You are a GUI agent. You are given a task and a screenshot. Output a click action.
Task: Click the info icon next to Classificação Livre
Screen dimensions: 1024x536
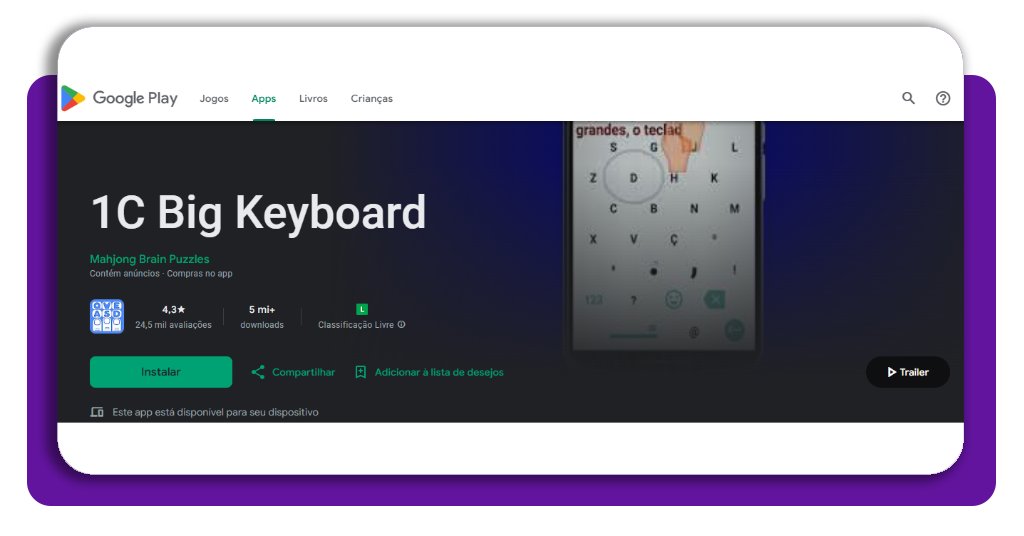(402, 324)
